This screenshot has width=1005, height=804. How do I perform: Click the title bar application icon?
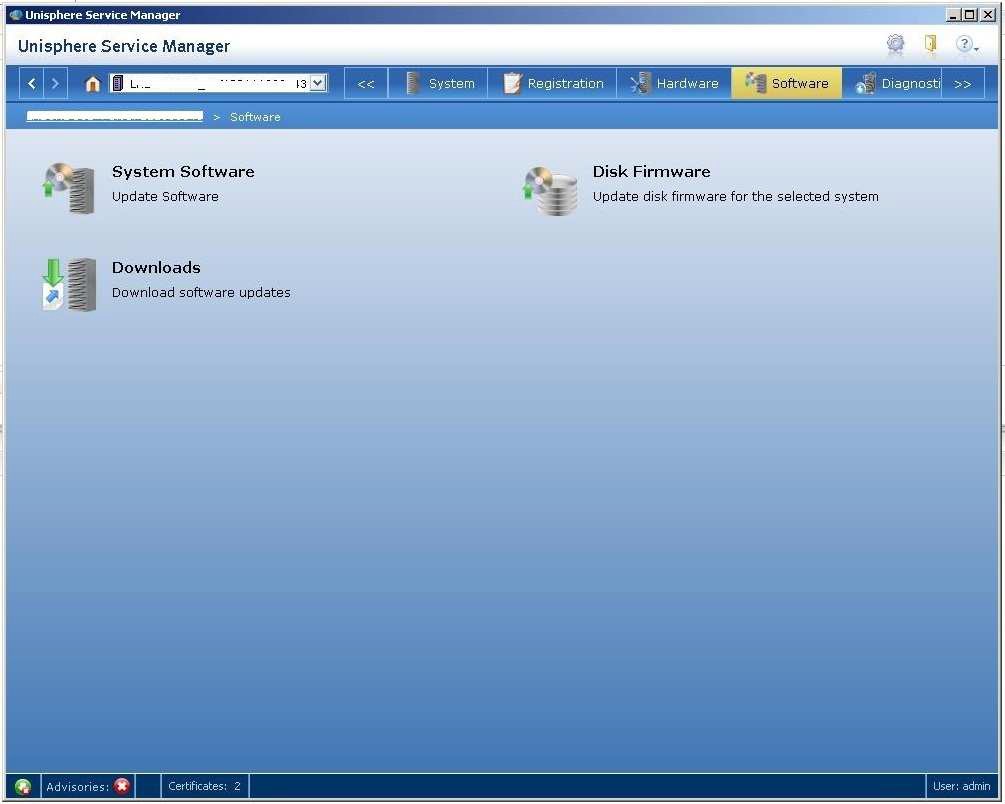pyautogui.click(x=16, y=15)
